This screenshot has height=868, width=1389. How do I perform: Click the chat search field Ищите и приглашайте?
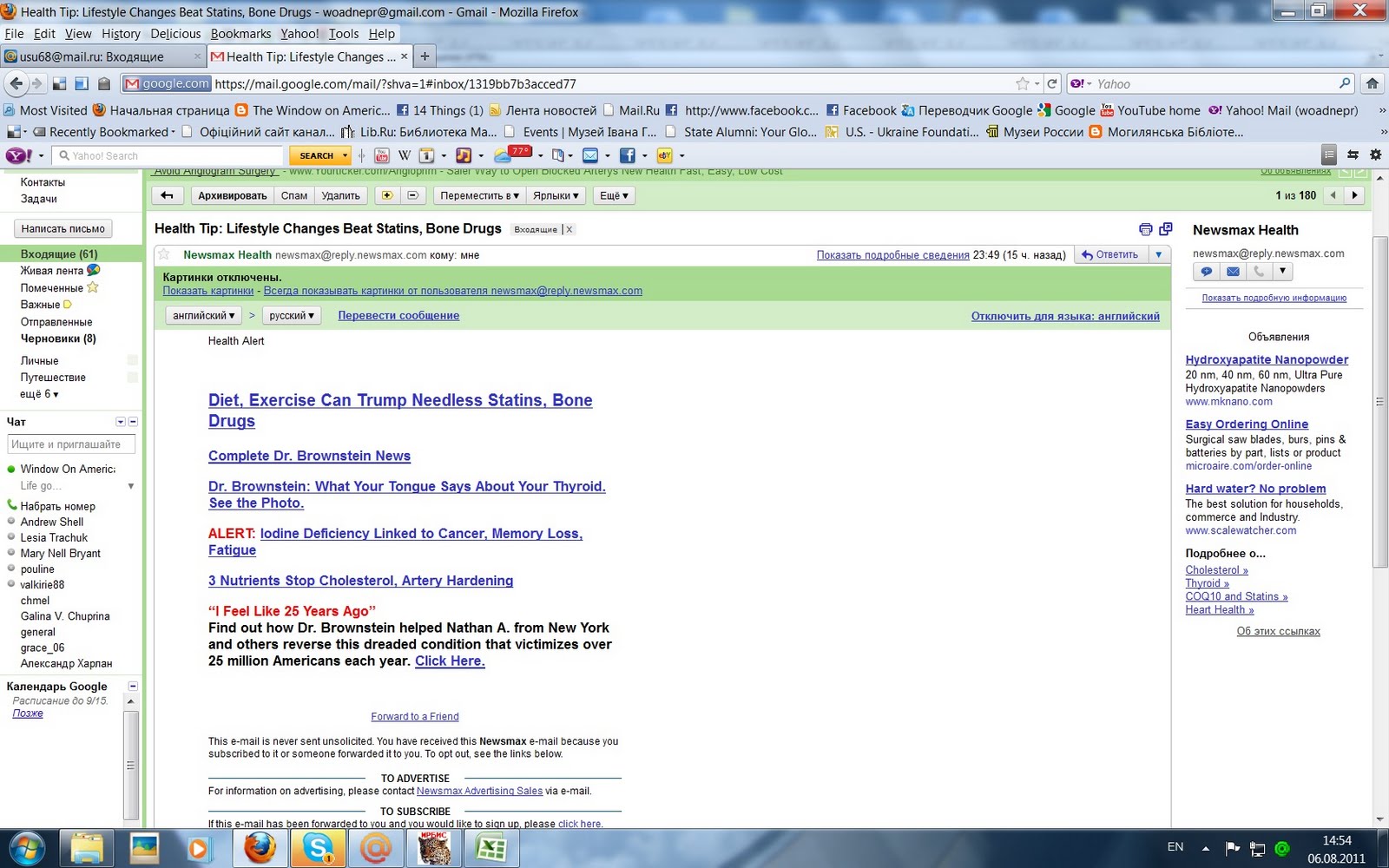(x=71, y=444)
